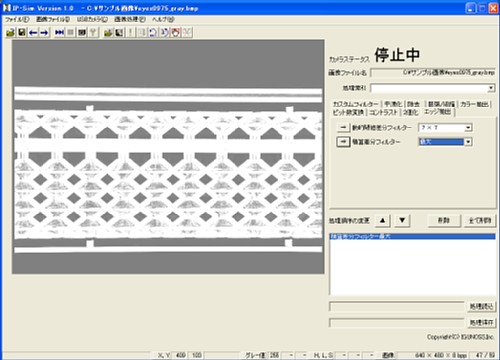Move selected process up with ▲ button
The image size is (500, 360).
(x=383, y=220)
